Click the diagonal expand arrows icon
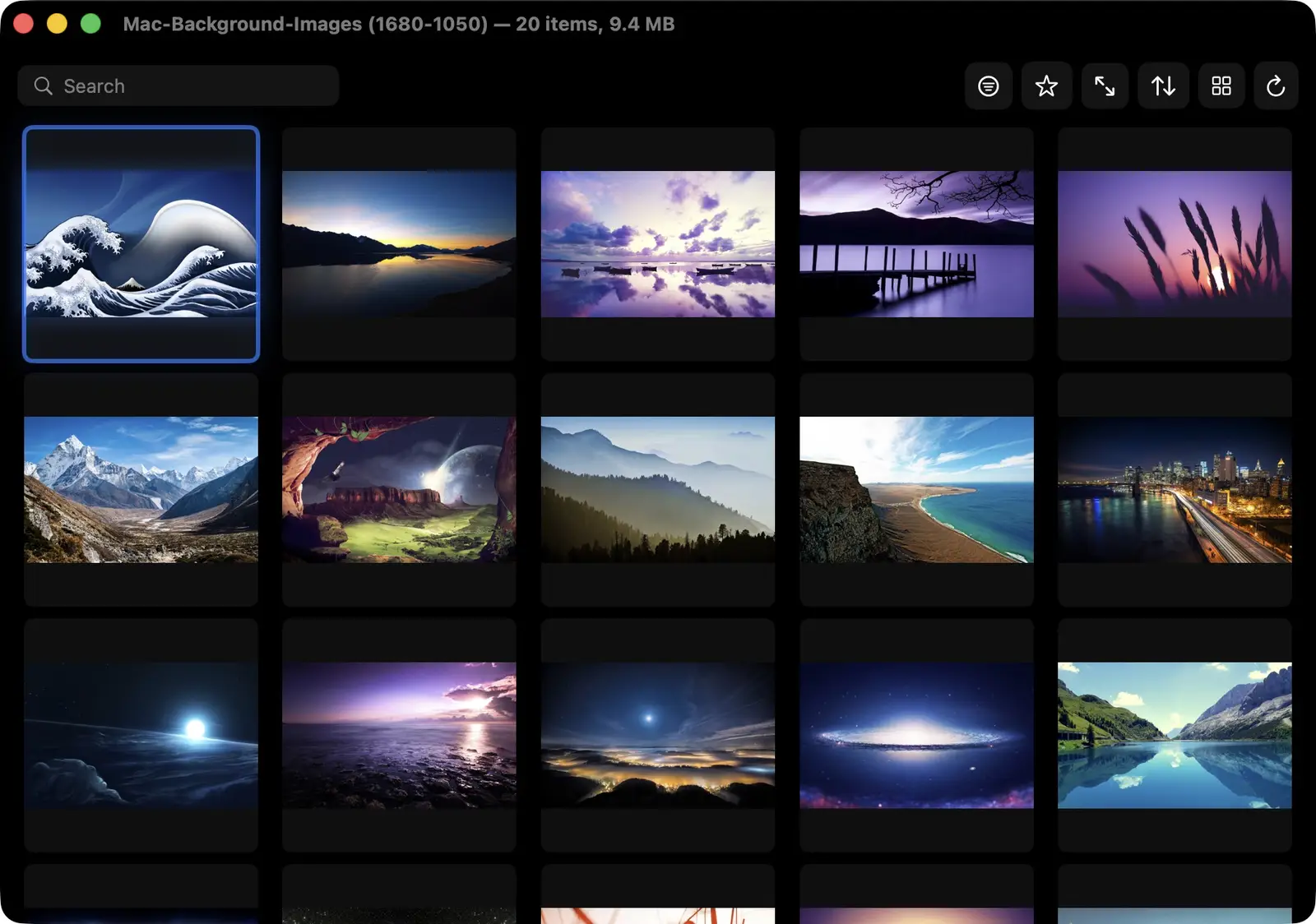Viewport: 1316px width, 924px height. point(1105,85)
